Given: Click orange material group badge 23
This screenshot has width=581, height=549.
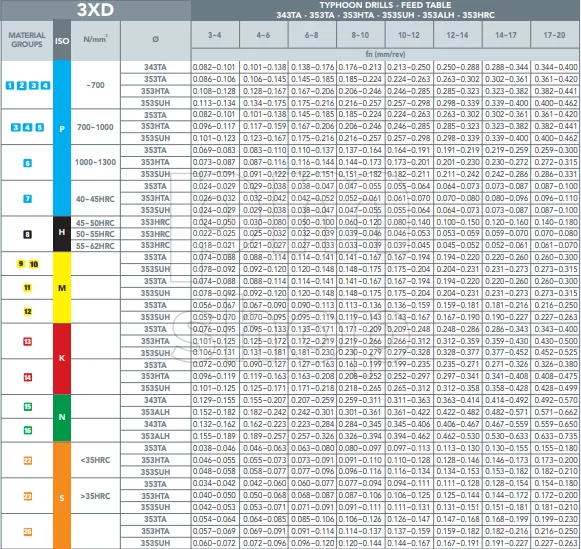Looking at the screenshot, I should click(x=27, y=496).
